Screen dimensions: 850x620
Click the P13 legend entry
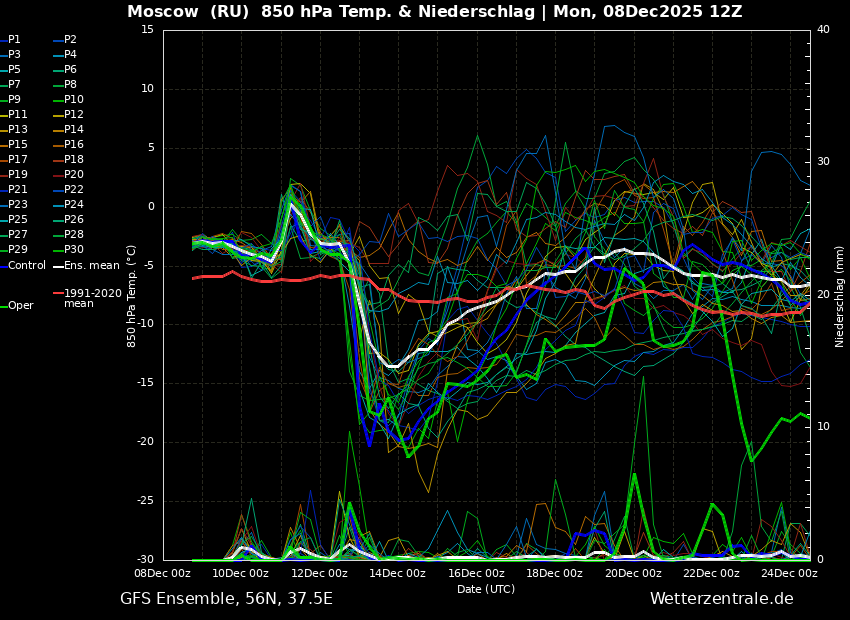click(18, 130)
